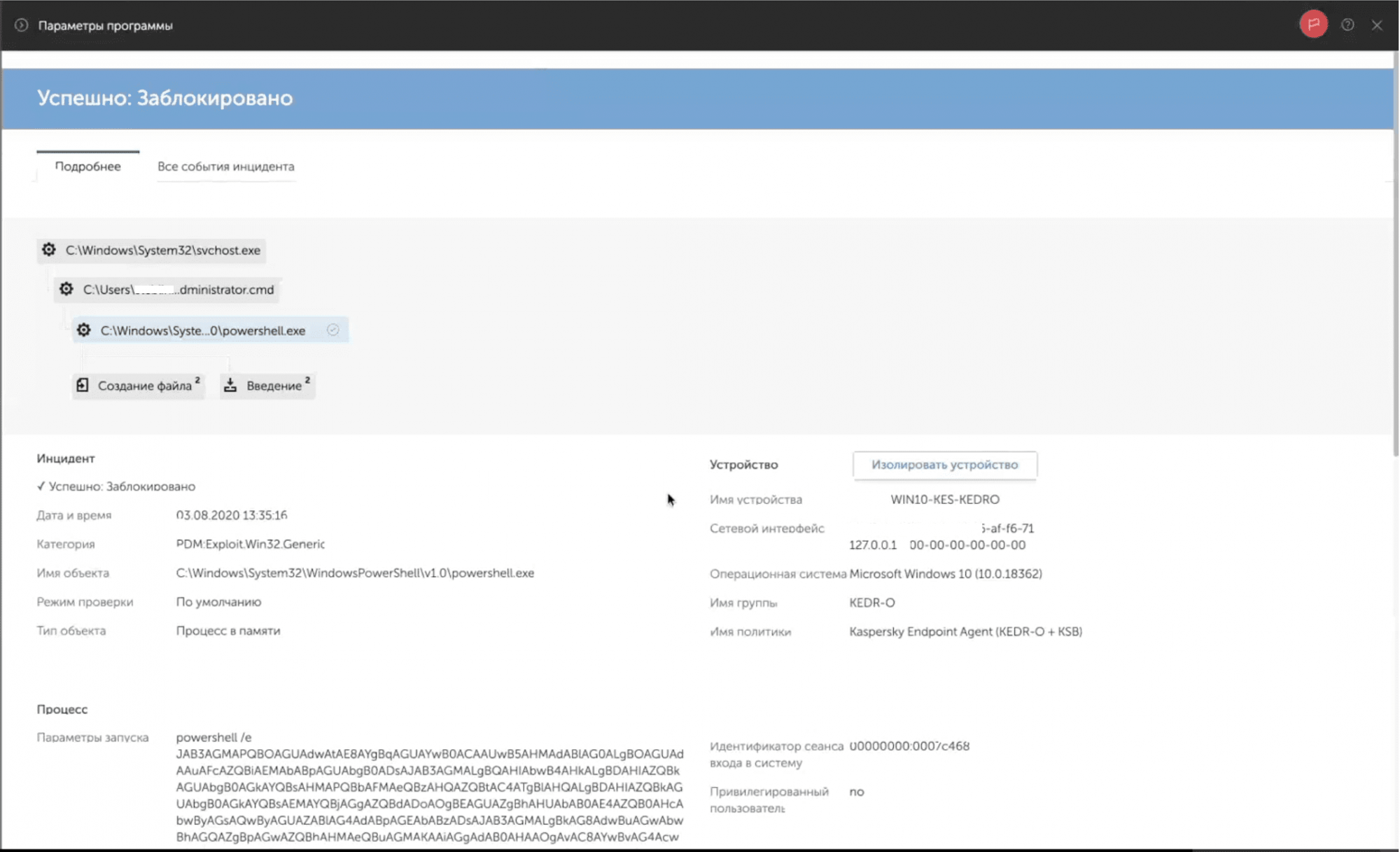Click the object path powershell.exe value

click(354, 573)
